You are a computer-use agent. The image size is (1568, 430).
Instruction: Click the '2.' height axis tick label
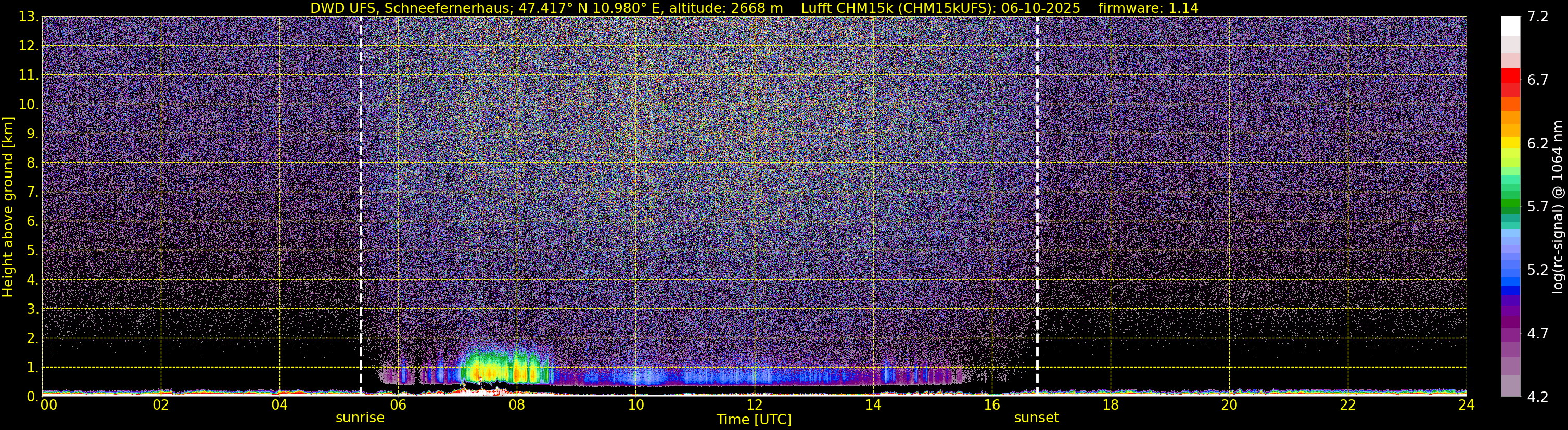pos(32,338)
